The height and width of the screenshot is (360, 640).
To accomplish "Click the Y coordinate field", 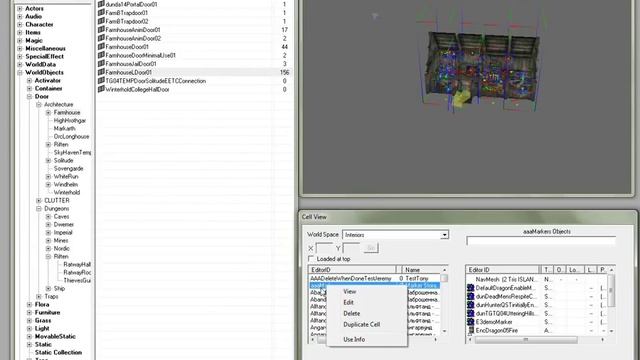I will pyautogui.click(x=351, y=248).
